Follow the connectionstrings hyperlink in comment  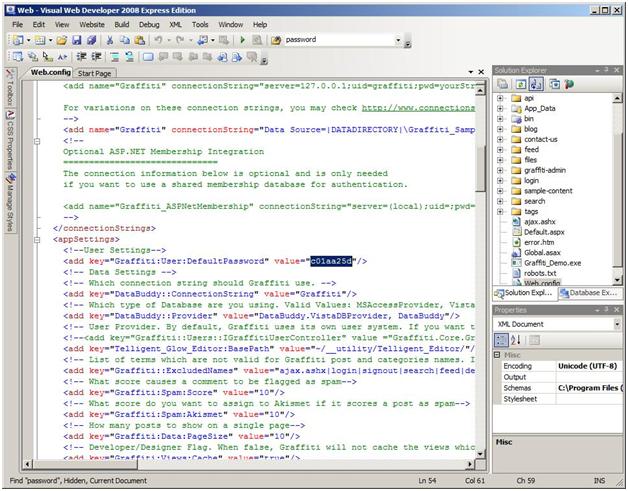point(418,108)
